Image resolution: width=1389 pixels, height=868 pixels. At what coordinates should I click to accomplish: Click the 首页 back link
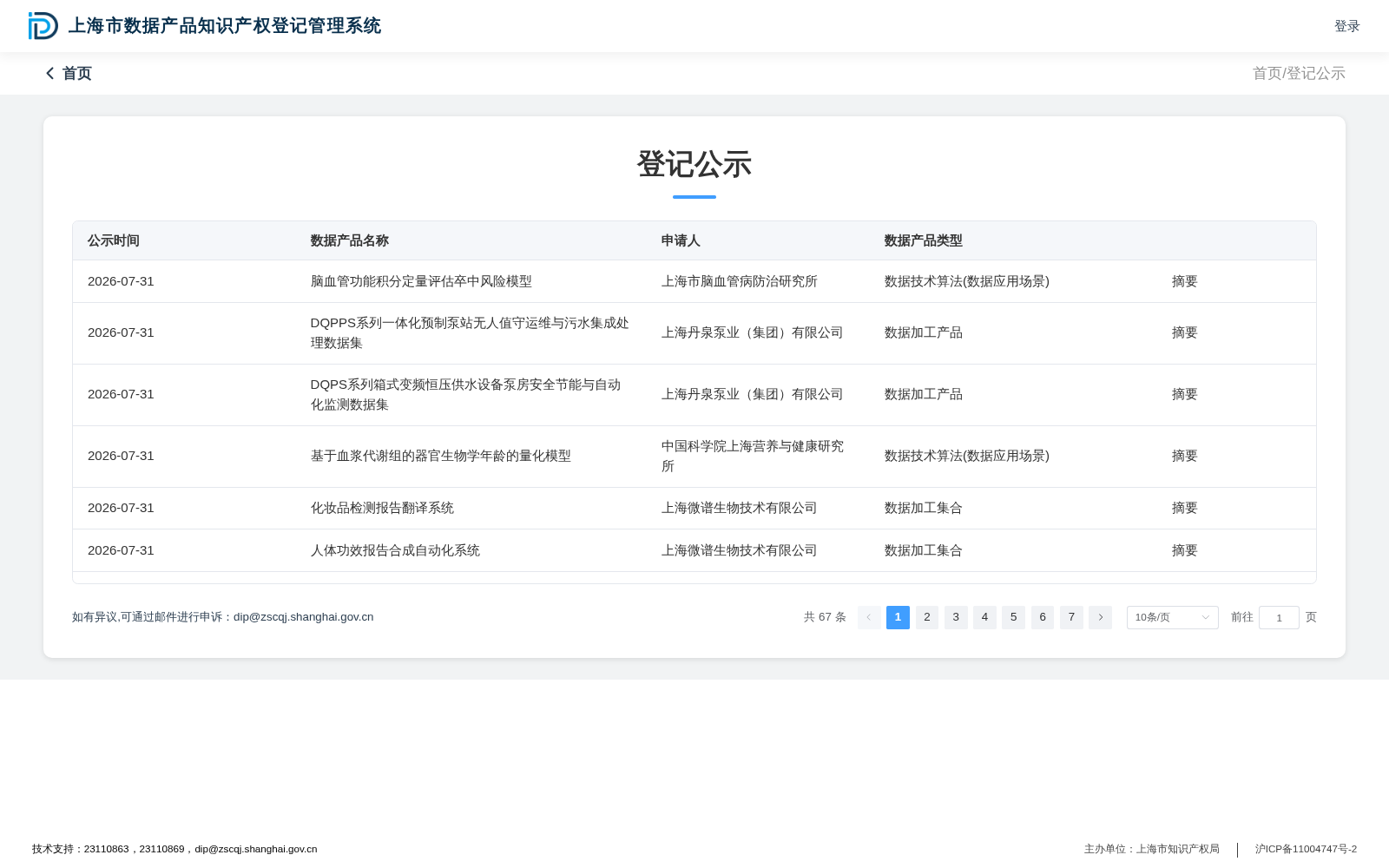tap(77, 74)
